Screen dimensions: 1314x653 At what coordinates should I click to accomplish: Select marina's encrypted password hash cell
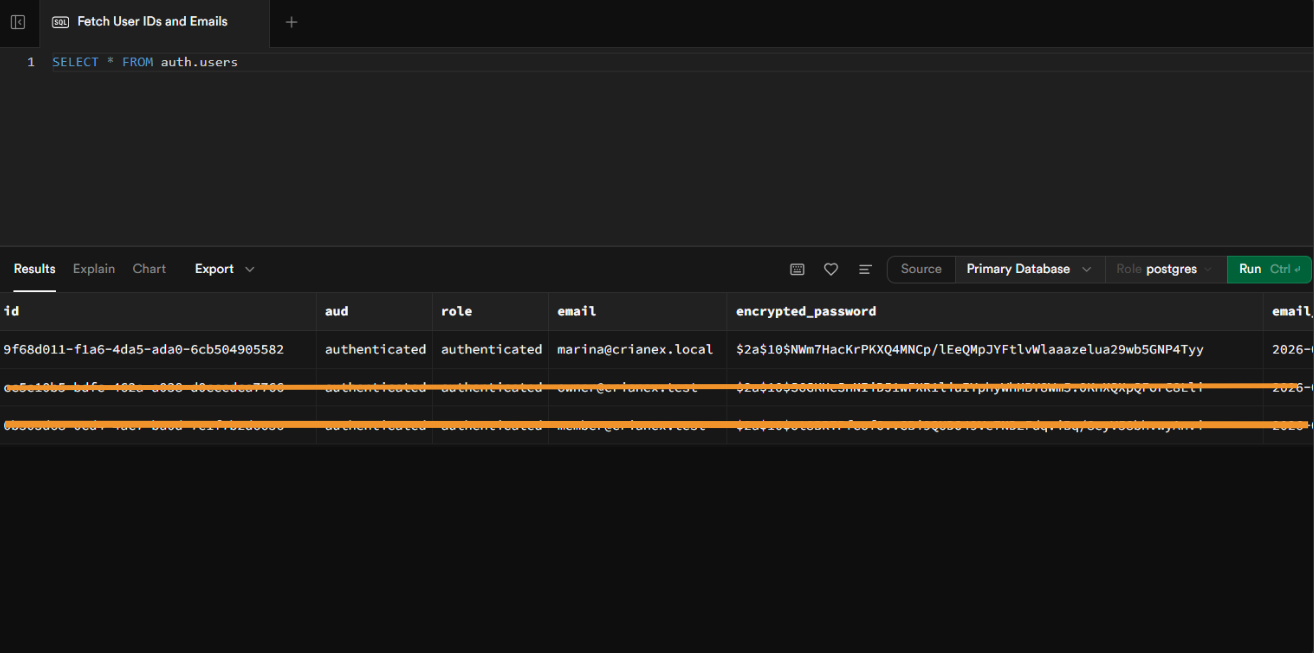tap(995, 349)
